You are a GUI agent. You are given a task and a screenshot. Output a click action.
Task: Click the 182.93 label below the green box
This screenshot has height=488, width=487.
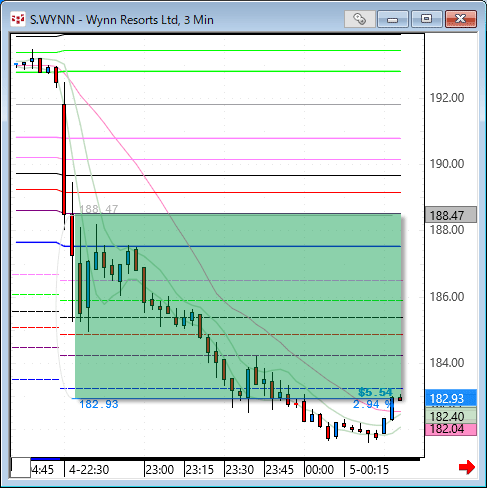click(99, 404)
